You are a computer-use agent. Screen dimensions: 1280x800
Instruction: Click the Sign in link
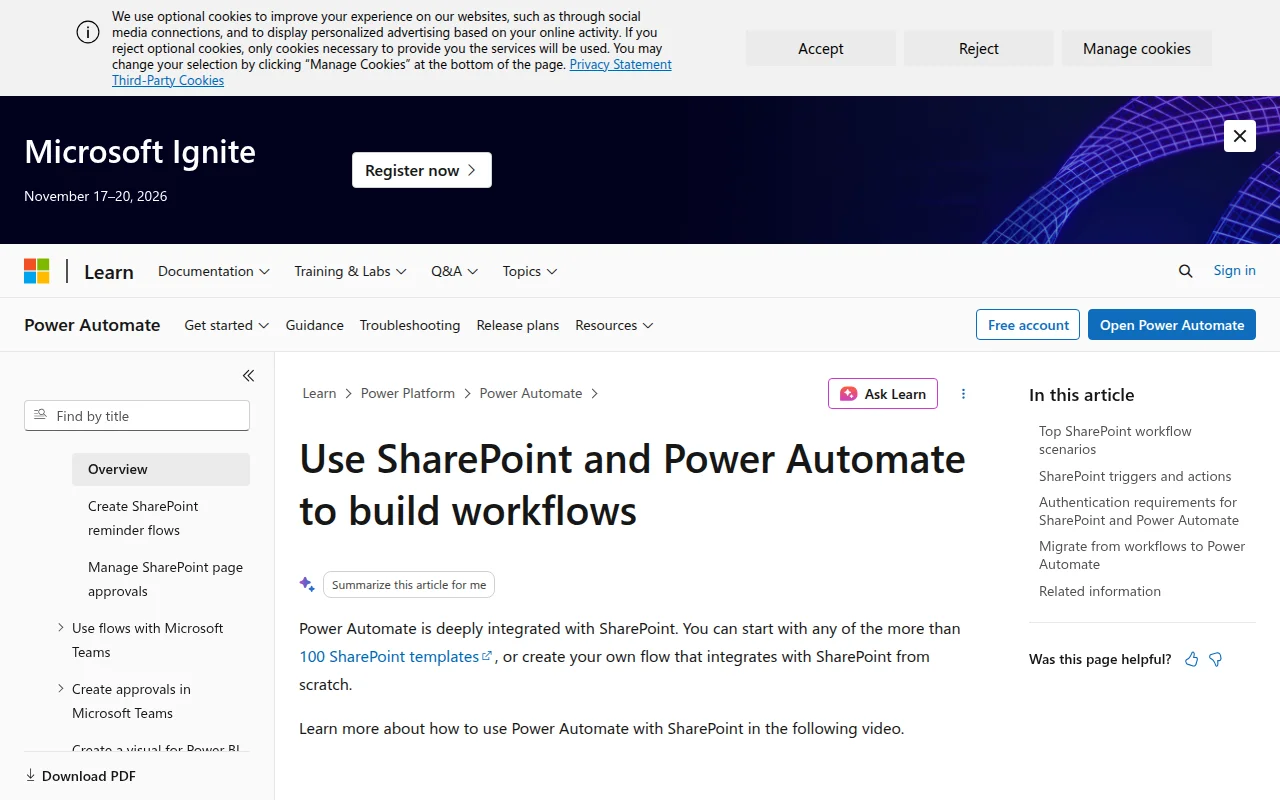tap(1235, 270)
